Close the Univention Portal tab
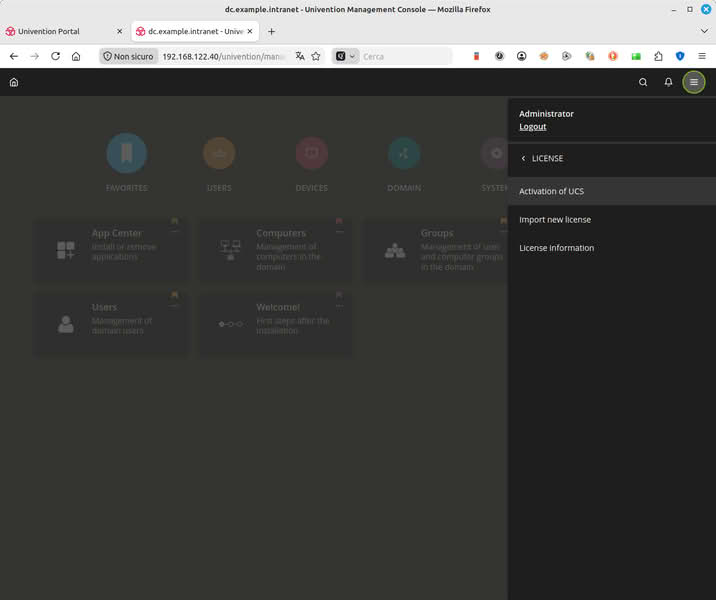The width and height of the screenshot is (716, 600). coord(120,32)
